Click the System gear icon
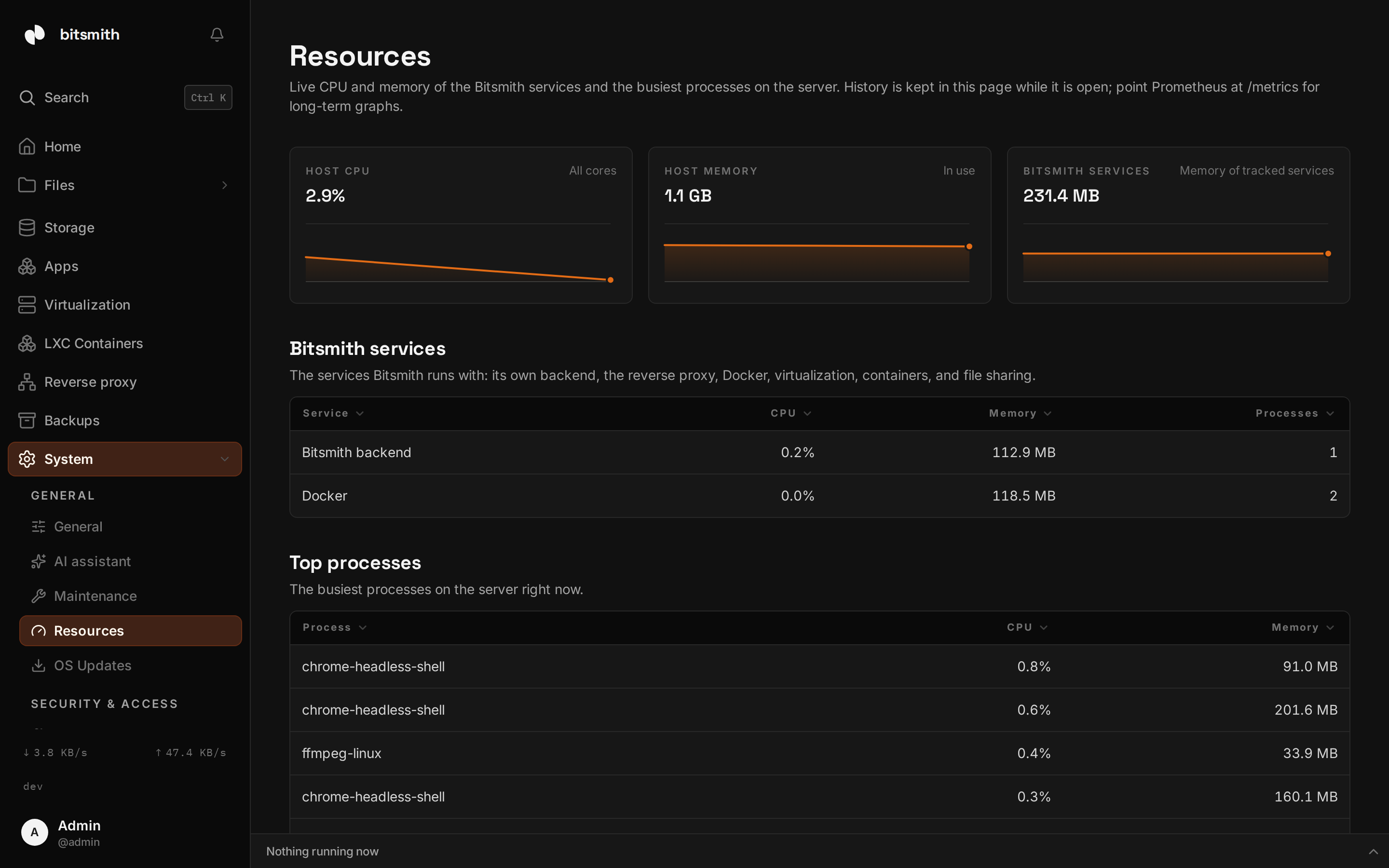The width and height of the screenshot is (1389, 868). coord(27,459)
